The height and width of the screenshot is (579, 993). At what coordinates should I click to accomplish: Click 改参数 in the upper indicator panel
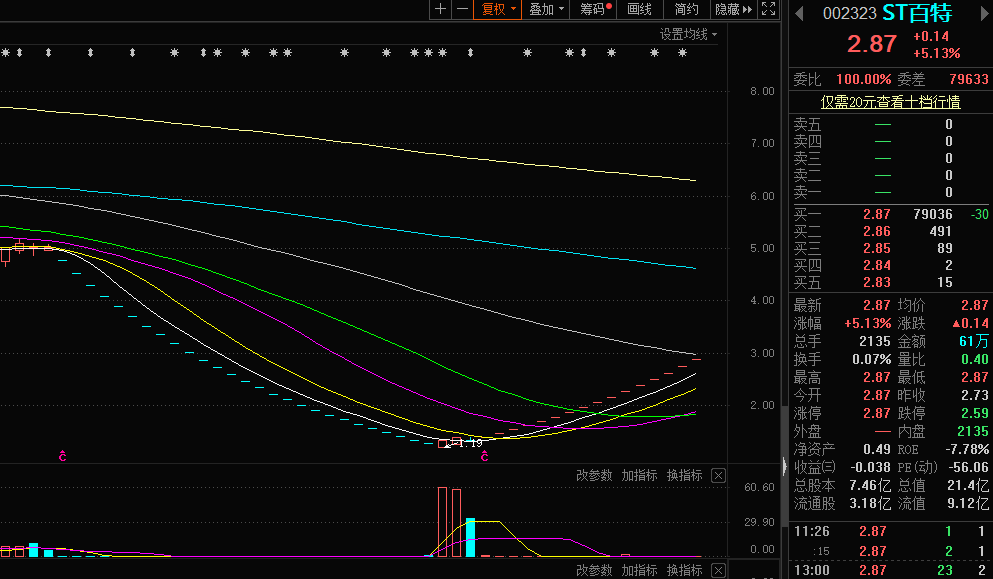point(594,476)
